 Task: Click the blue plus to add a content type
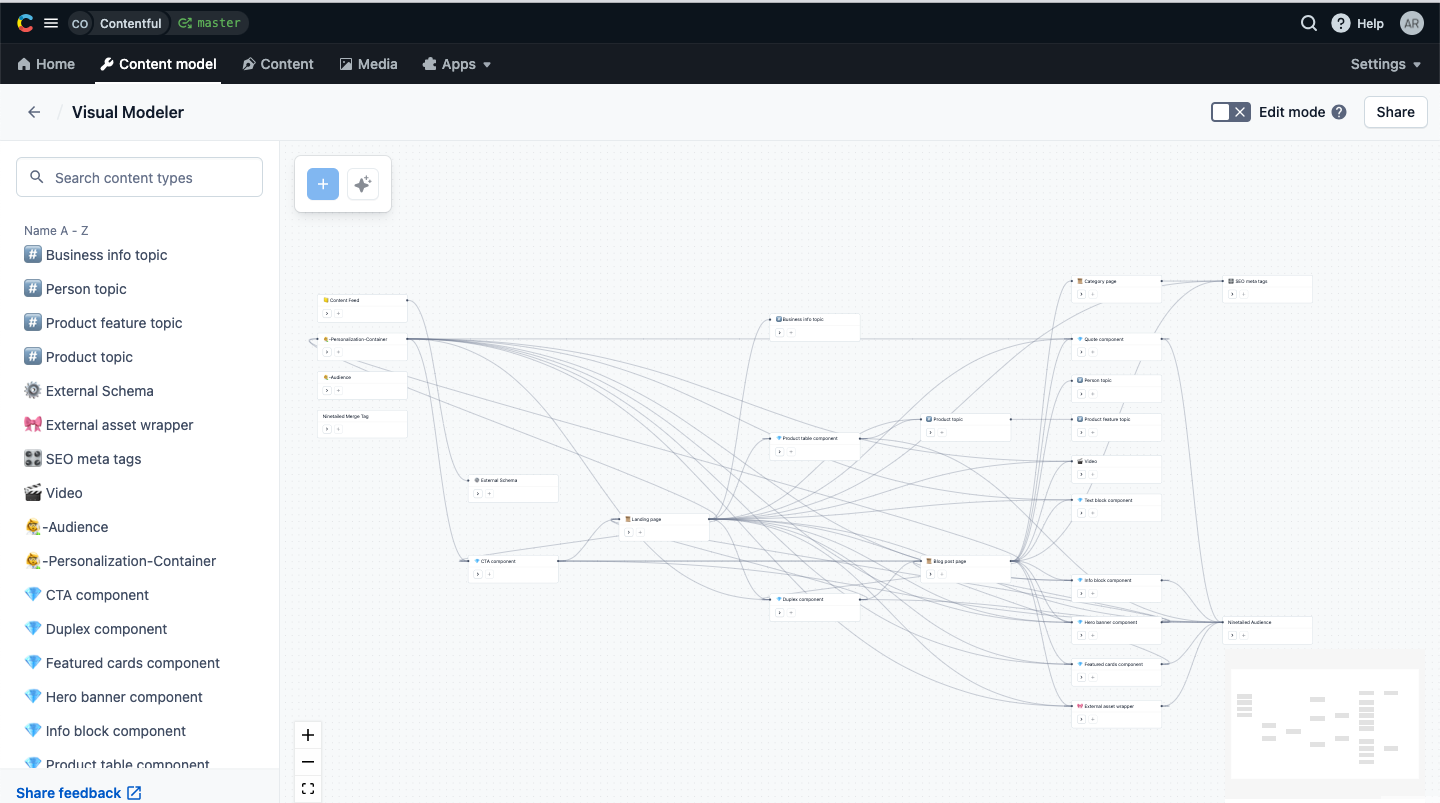(x=322, y=184)
